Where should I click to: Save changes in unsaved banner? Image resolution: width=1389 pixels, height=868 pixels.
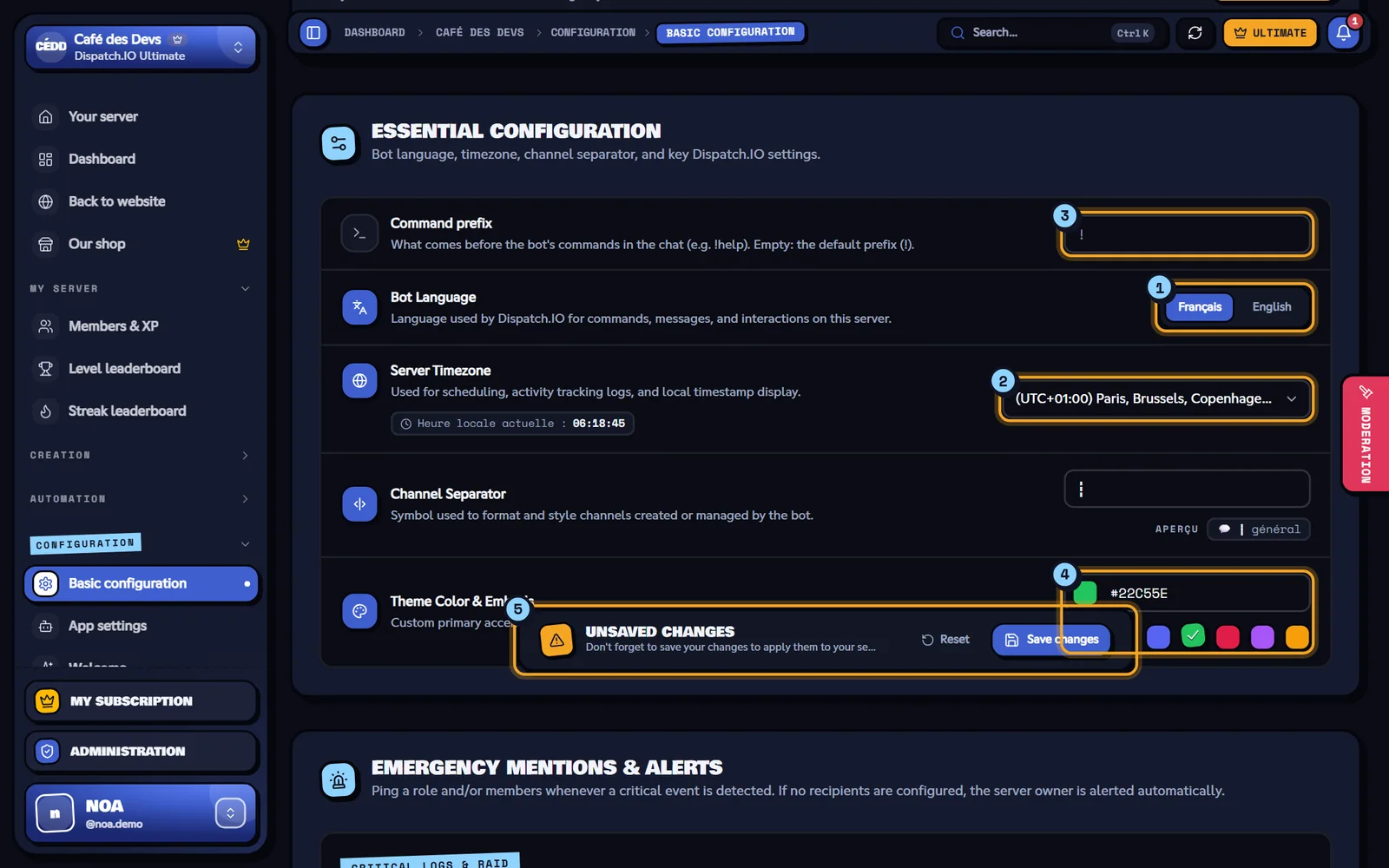pyautogui.click(x=1051, y=640)
